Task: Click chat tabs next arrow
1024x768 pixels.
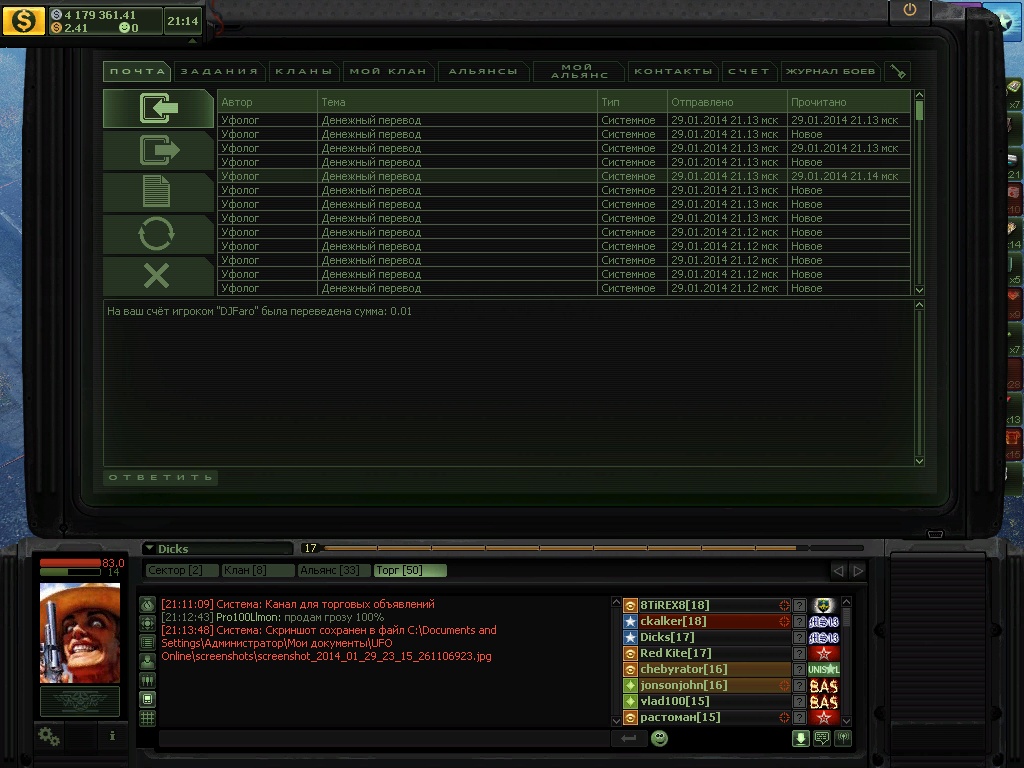Action: [858, 571]
